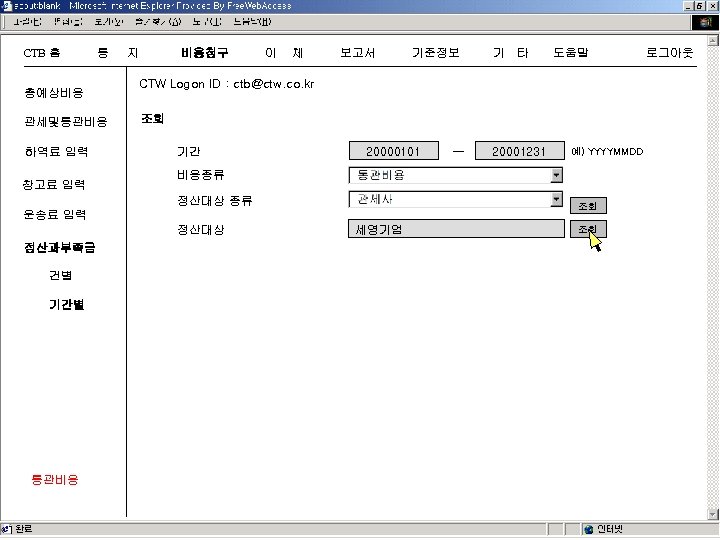Open 도움말 help in page navigation

(x=570, y=53)
